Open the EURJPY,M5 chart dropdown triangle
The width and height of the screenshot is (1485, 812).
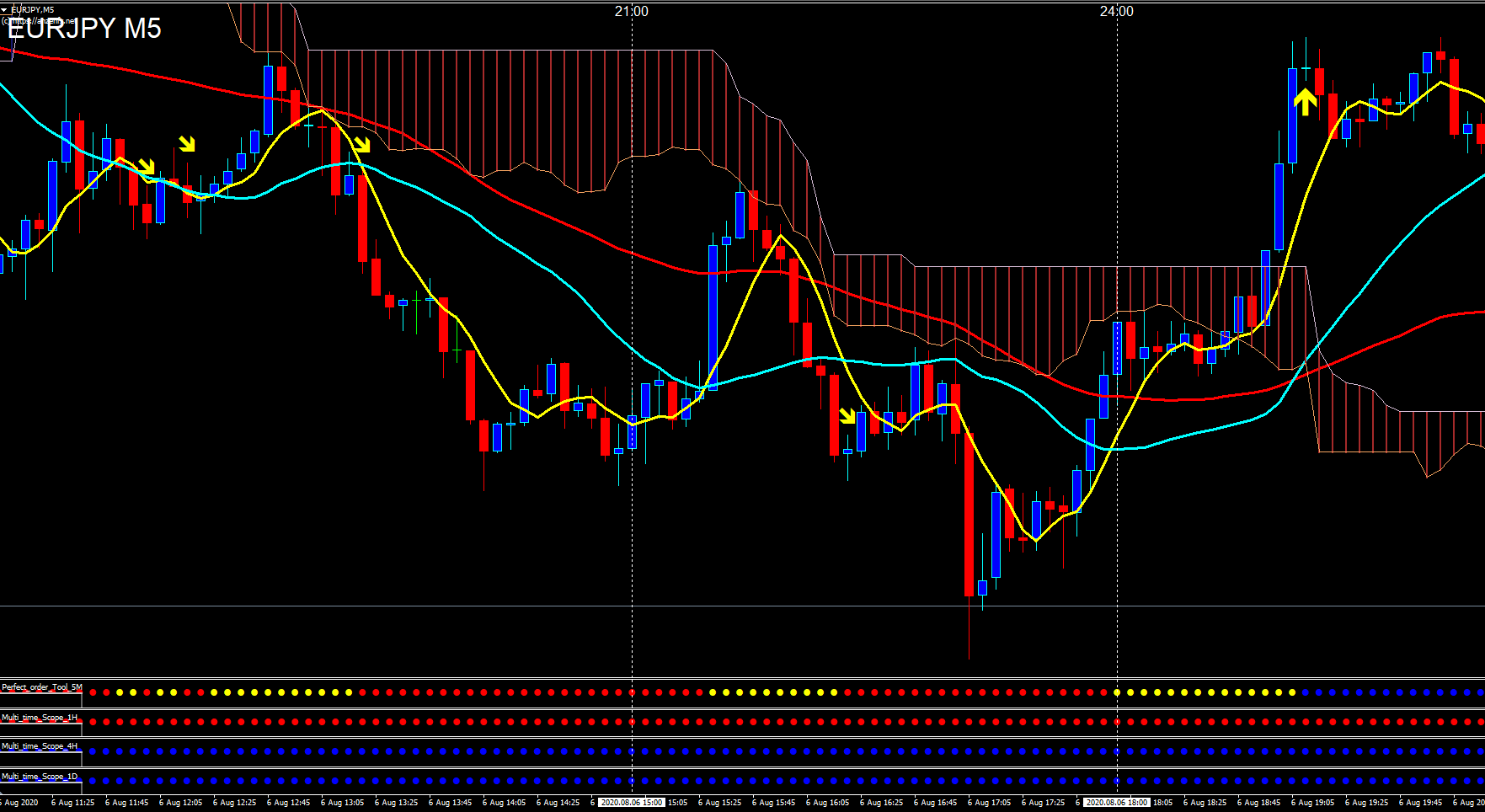click(x=4, y=10)
